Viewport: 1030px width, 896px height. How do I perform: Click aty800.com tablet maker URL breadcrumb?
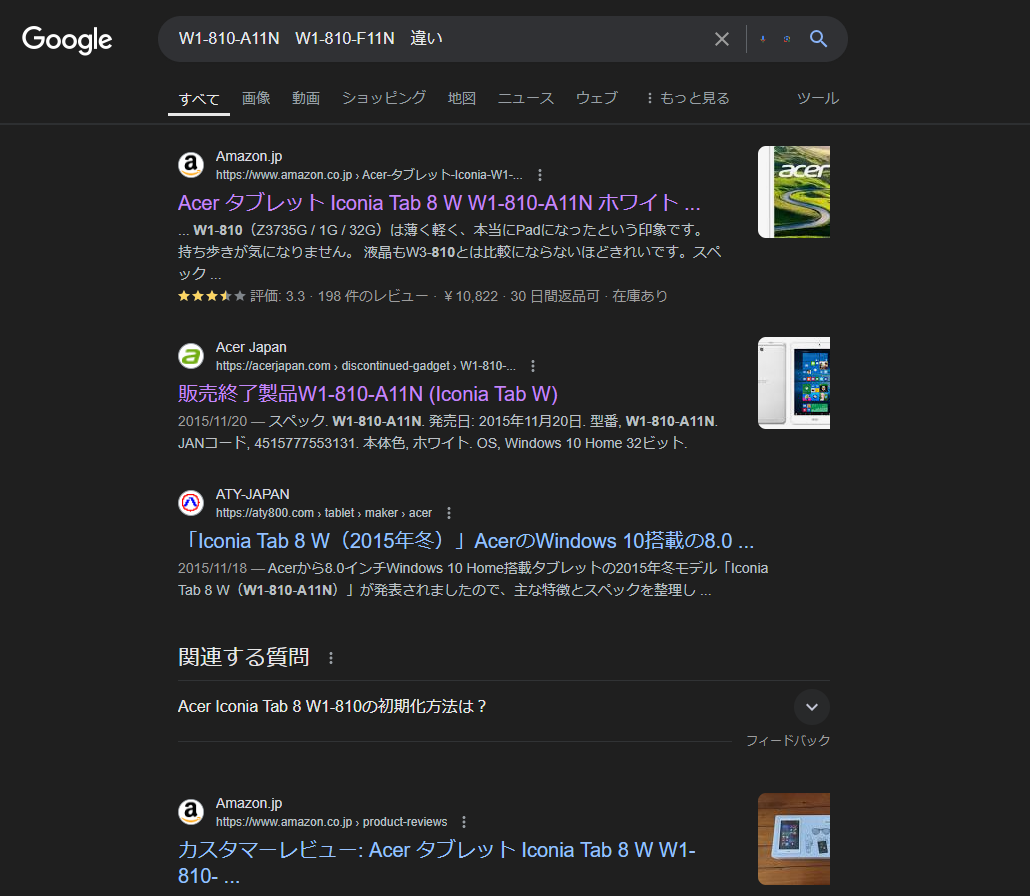coord(324,513)
